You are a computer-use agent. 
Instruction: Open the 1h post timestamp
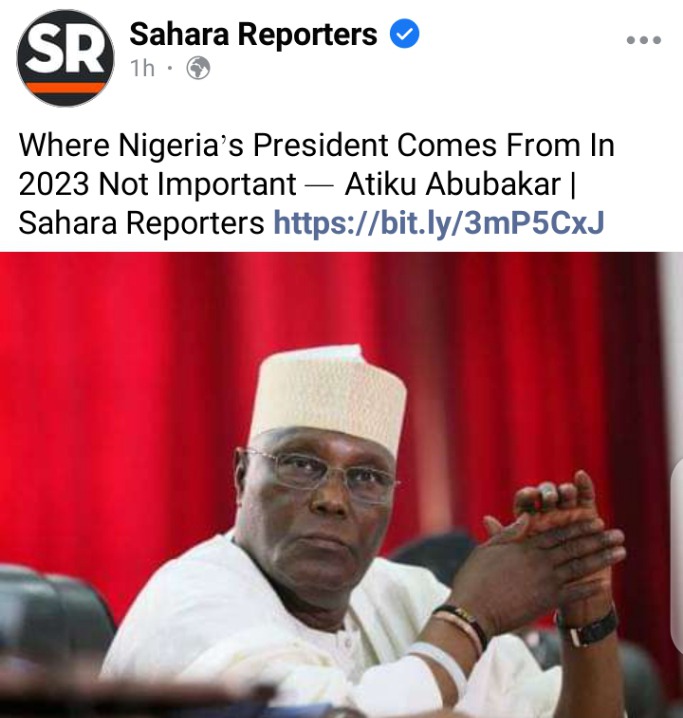142,69
